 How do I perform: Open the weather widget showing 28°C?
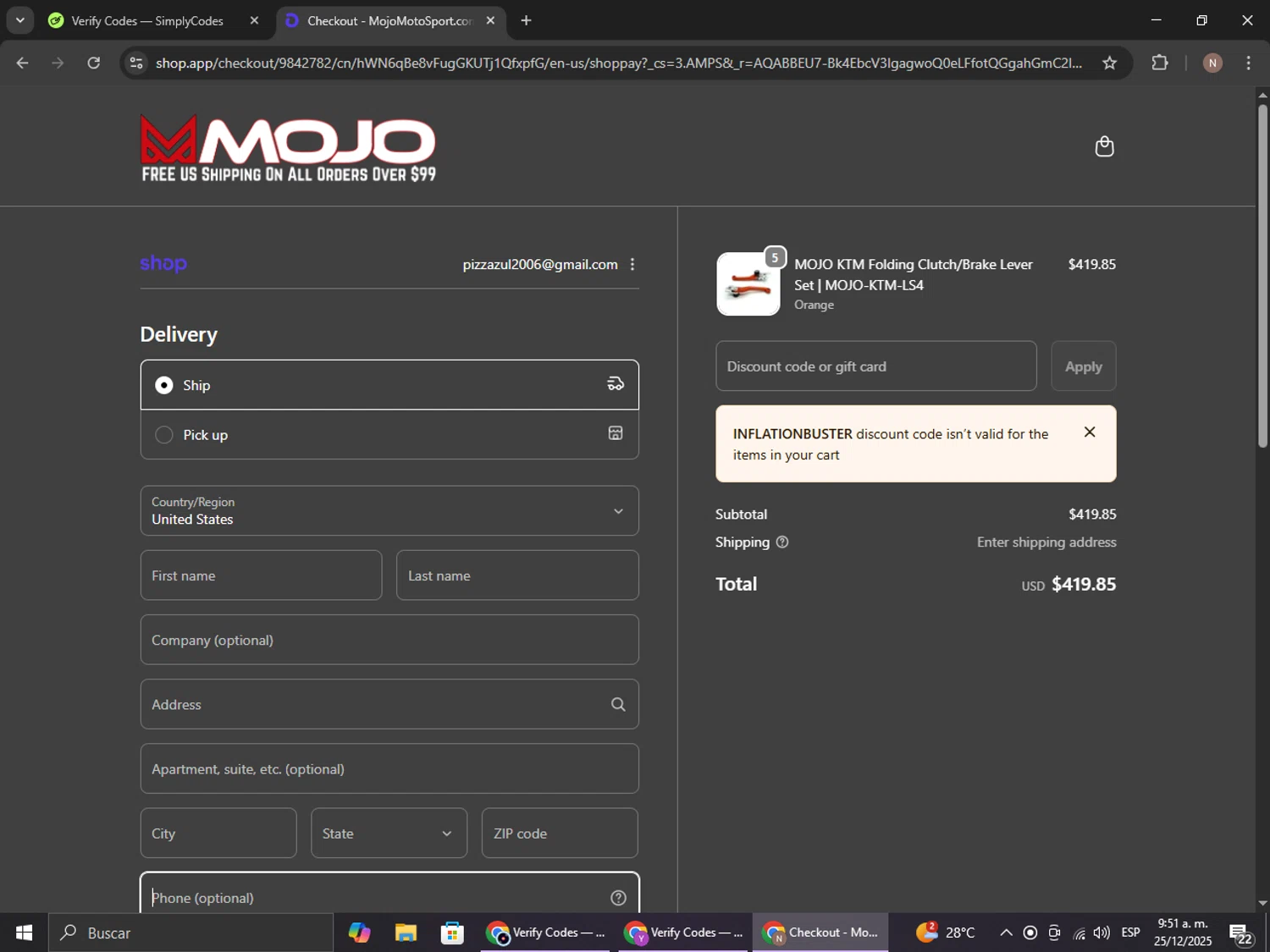tap(946, 932)
